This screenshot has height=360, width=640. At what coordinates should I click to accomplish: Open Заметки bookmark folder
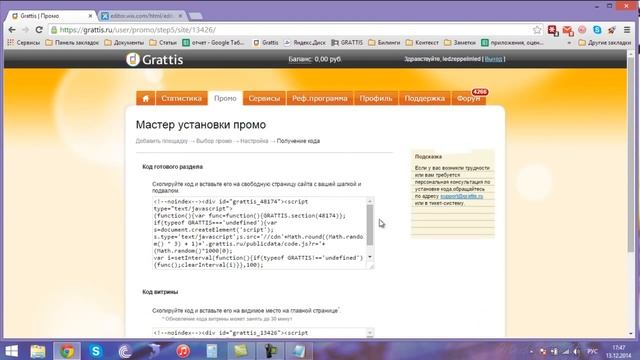pyautogui.click(x=460, y=42)
